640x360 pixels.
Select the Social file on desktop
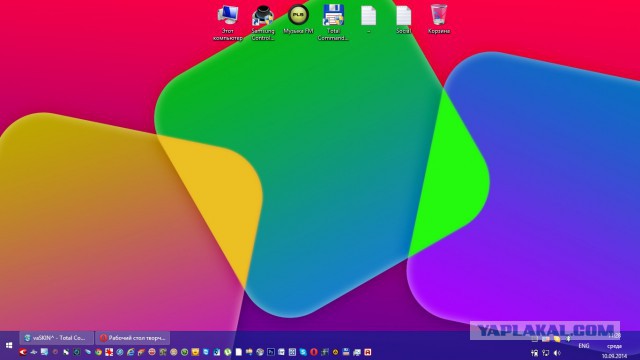[x=404, y=19]
